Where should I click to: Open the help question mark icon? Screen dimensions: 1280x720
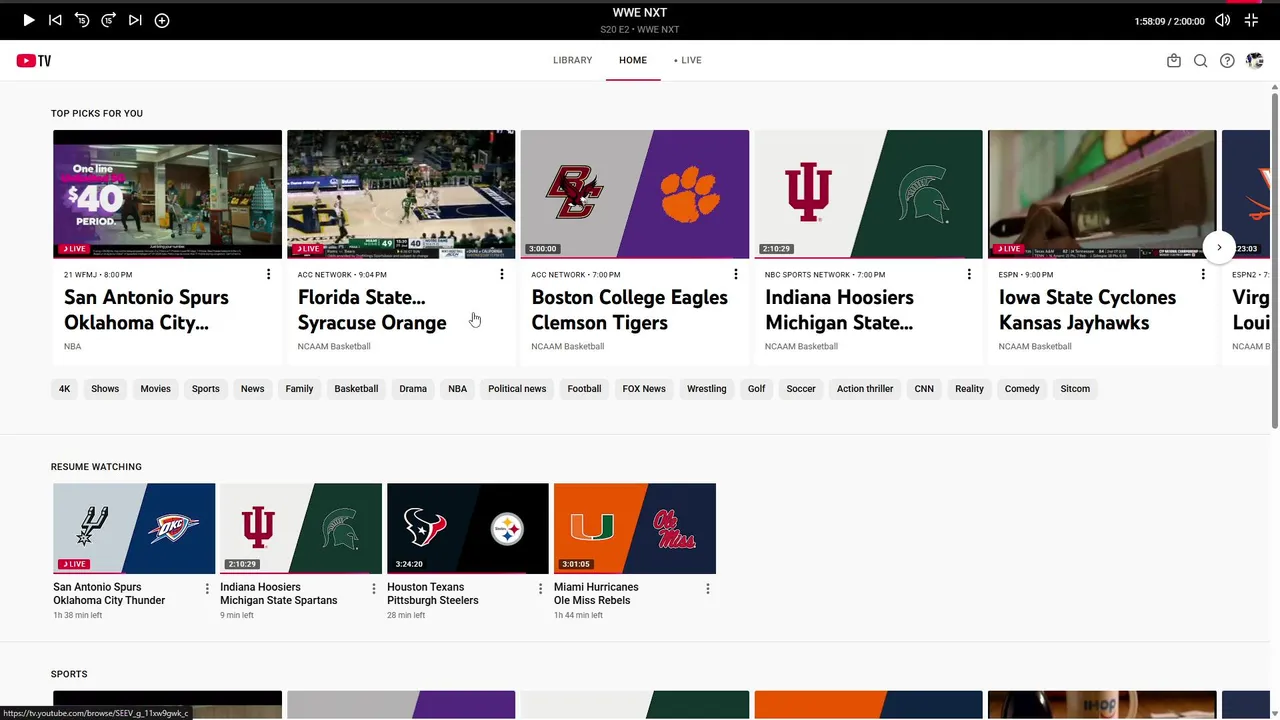[1227, 60]
